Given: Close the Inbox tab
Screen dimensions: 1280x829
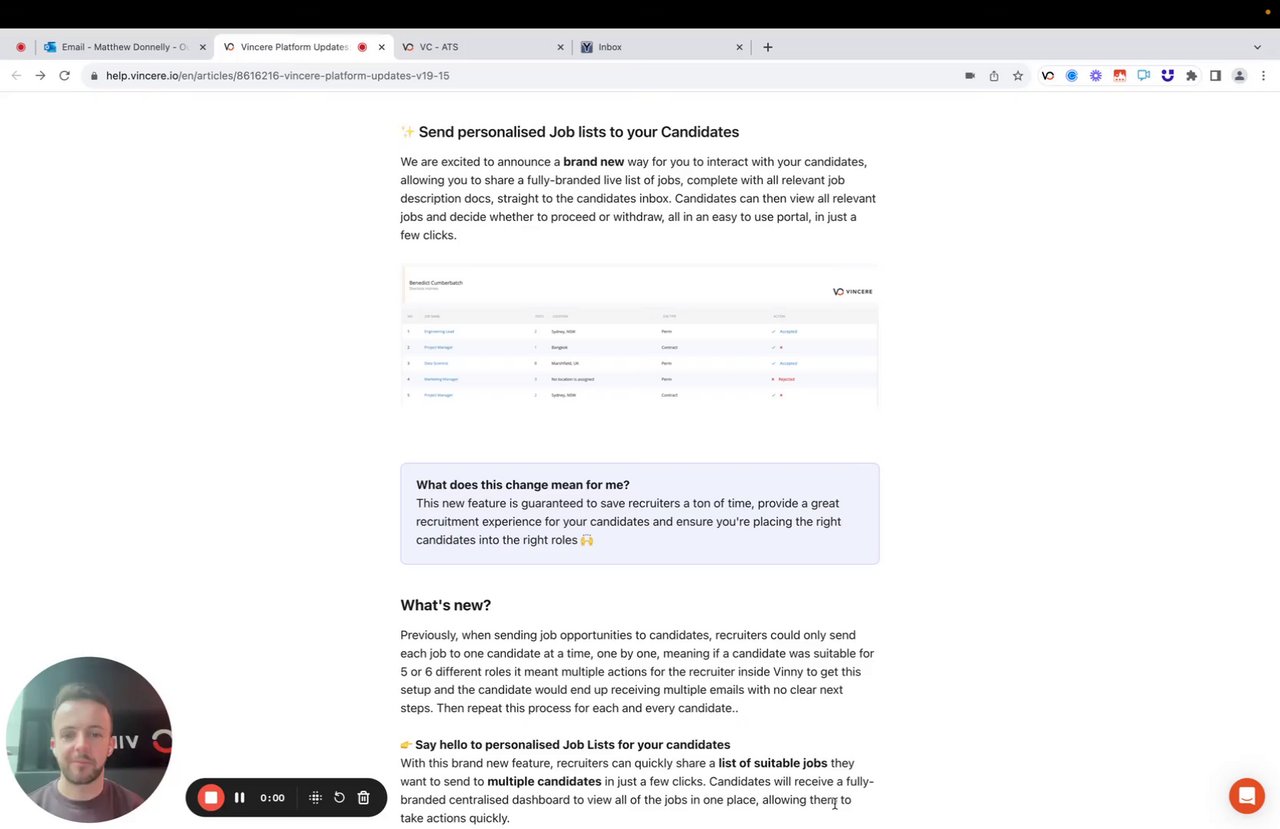Looking at the screenshot, I should tap(739, 47).
